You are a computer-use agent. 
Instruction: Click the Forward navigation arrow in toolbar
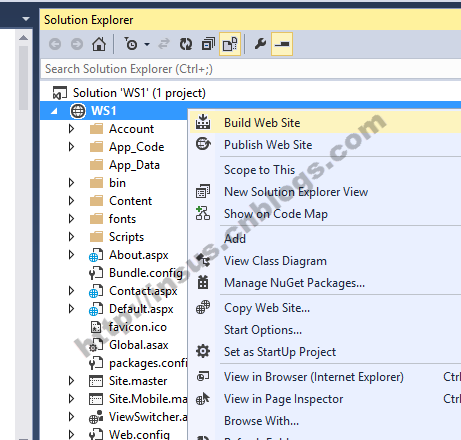77,44
